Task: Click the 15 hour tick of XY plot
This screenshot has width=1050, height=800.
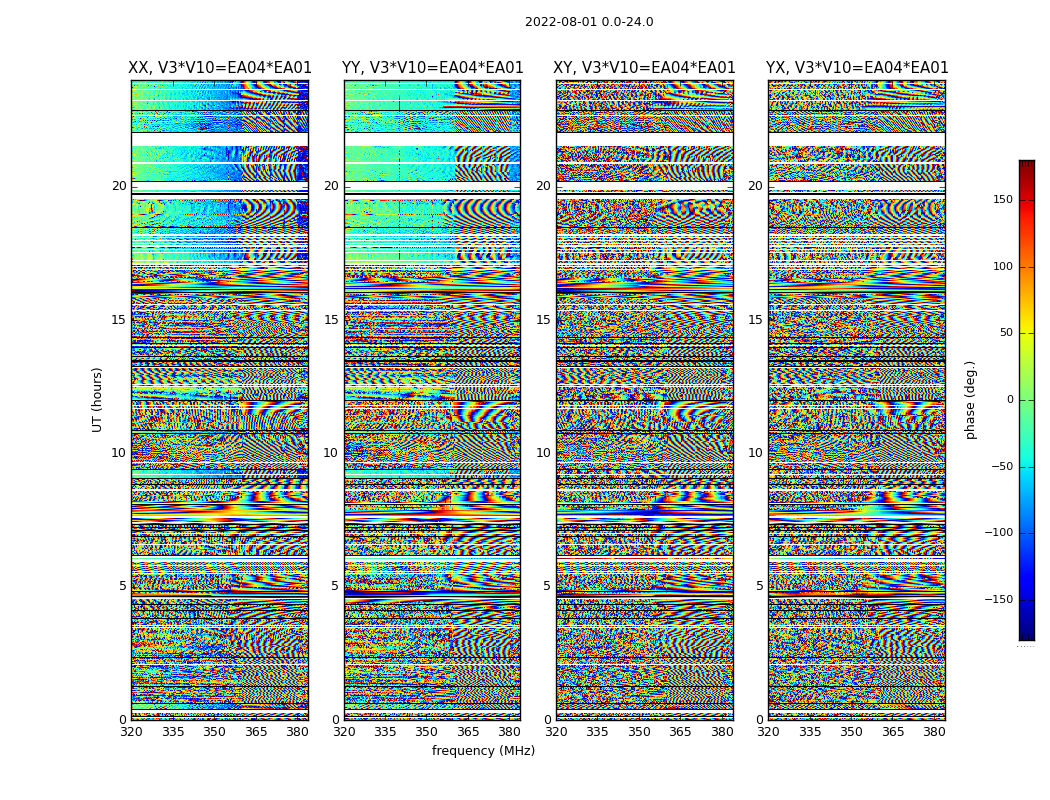Action: point(543,319)
